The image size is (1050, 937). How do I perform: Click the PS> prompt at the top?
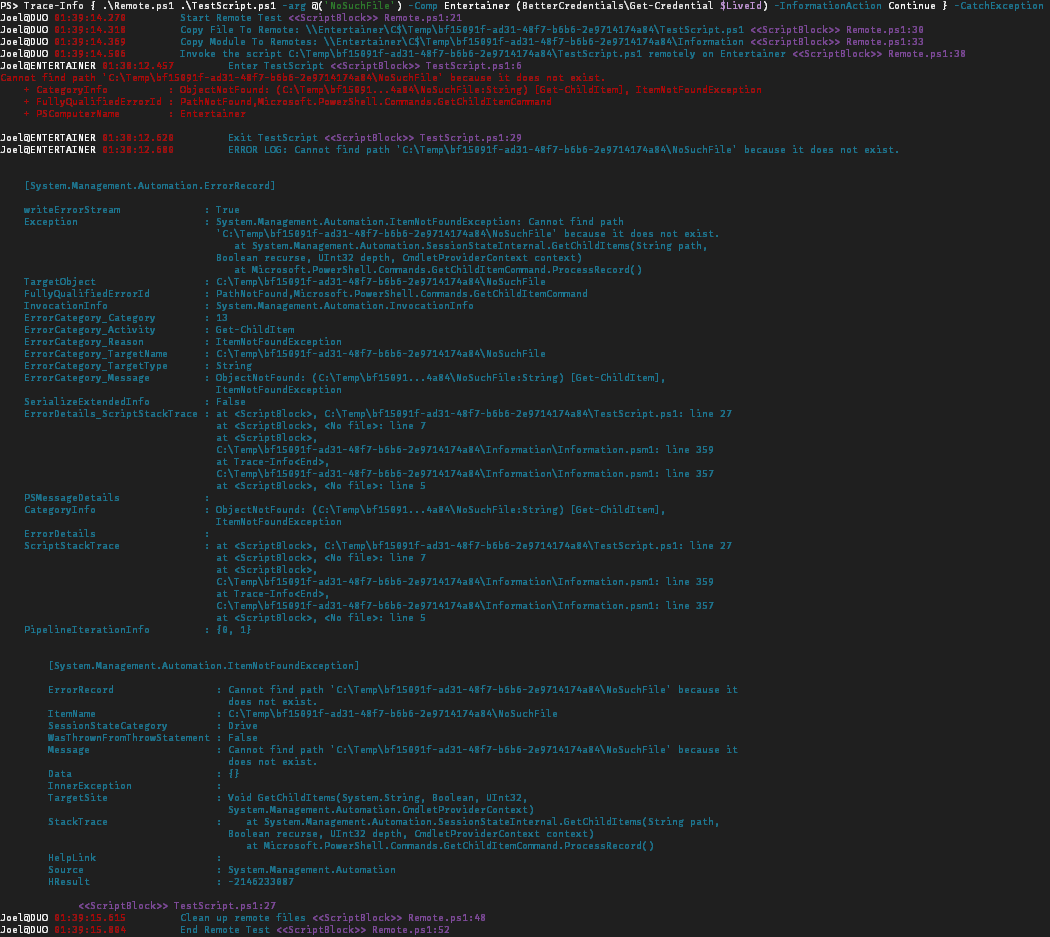[x=10, y=6]
